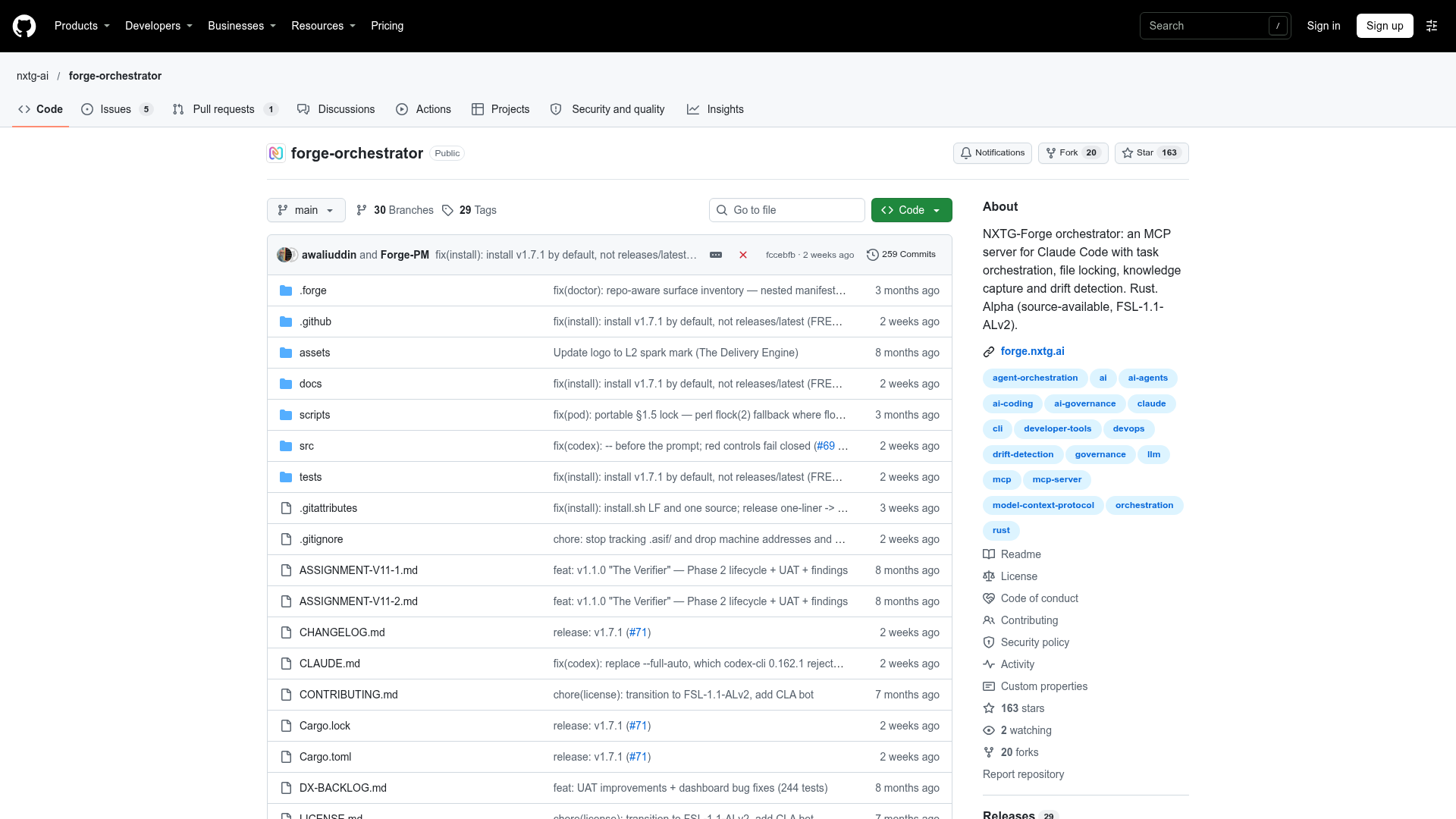Click the link icon beside forge.nxtg.ai
Image resolution: width=1456 pixels, height=819 pixels.
(x=989, y=352)
